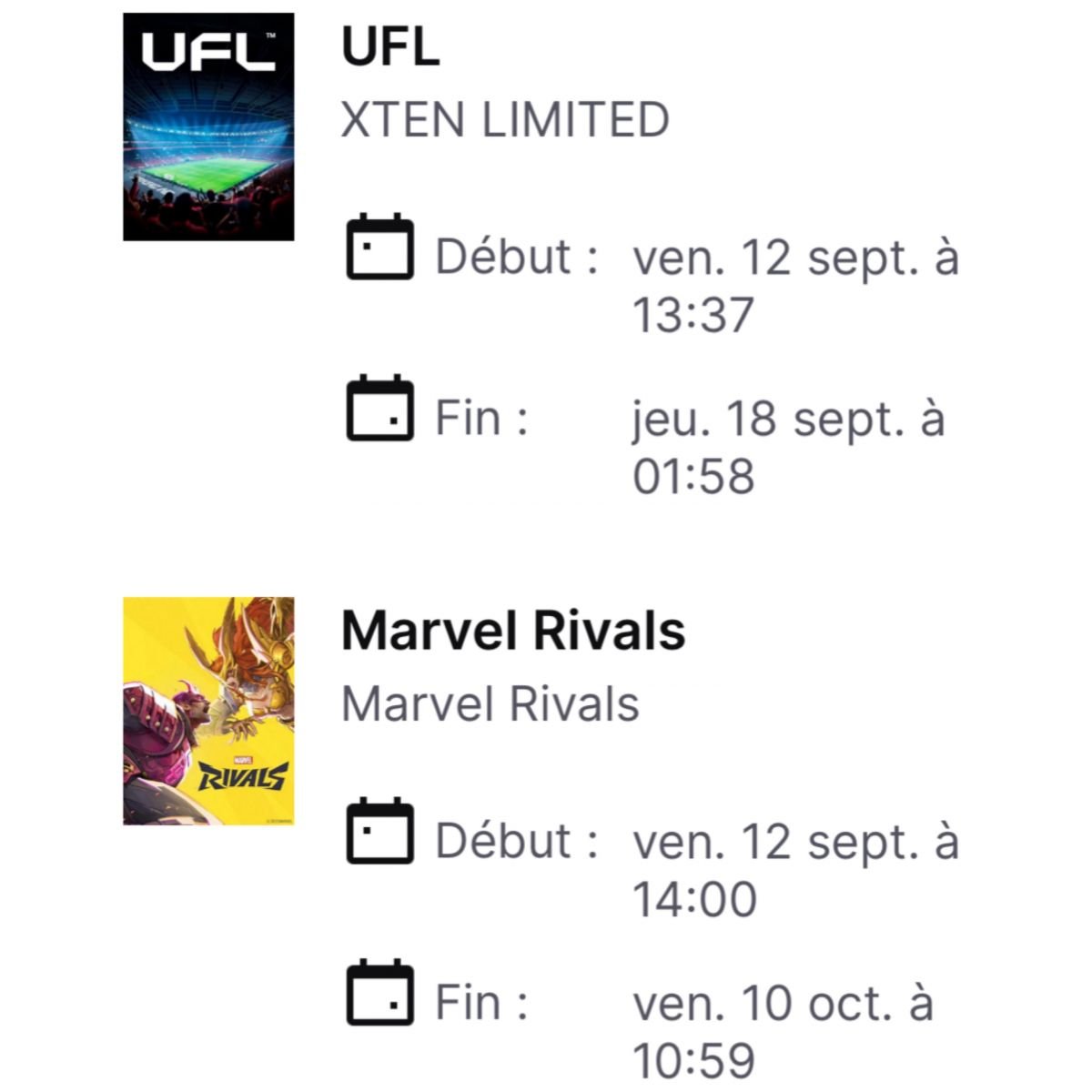The width and height of the screenshot is (1092, 1092).
Task: Select the UFL end date jeu. 18 sept.
Action: 788,420
